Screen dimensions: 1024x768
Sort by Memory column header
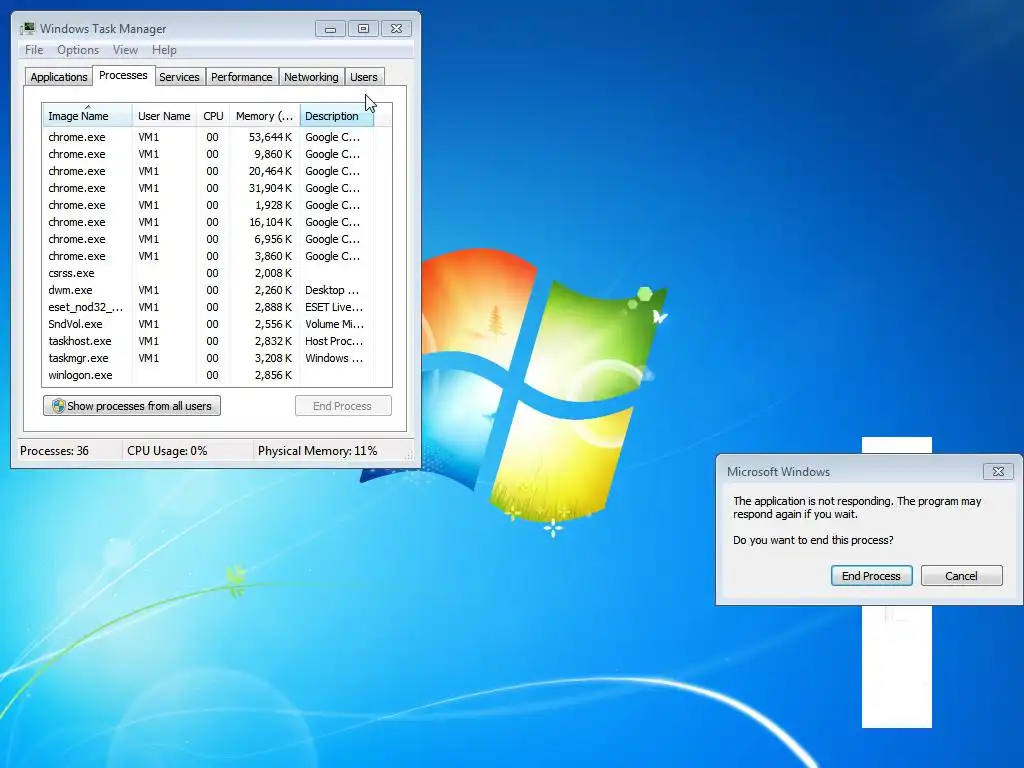(264, 116)
